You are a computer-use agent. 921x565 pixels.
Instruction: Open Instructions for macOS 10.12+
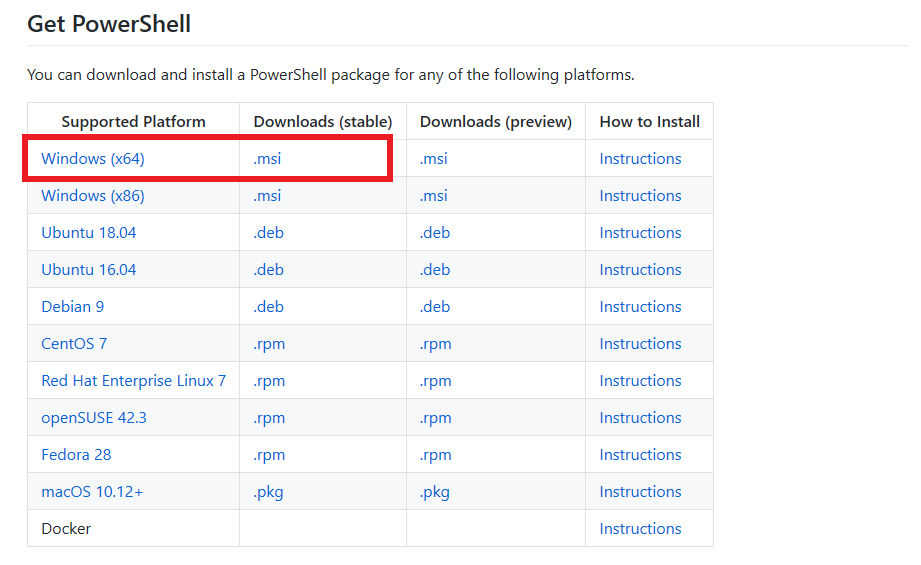coord(640,492)
